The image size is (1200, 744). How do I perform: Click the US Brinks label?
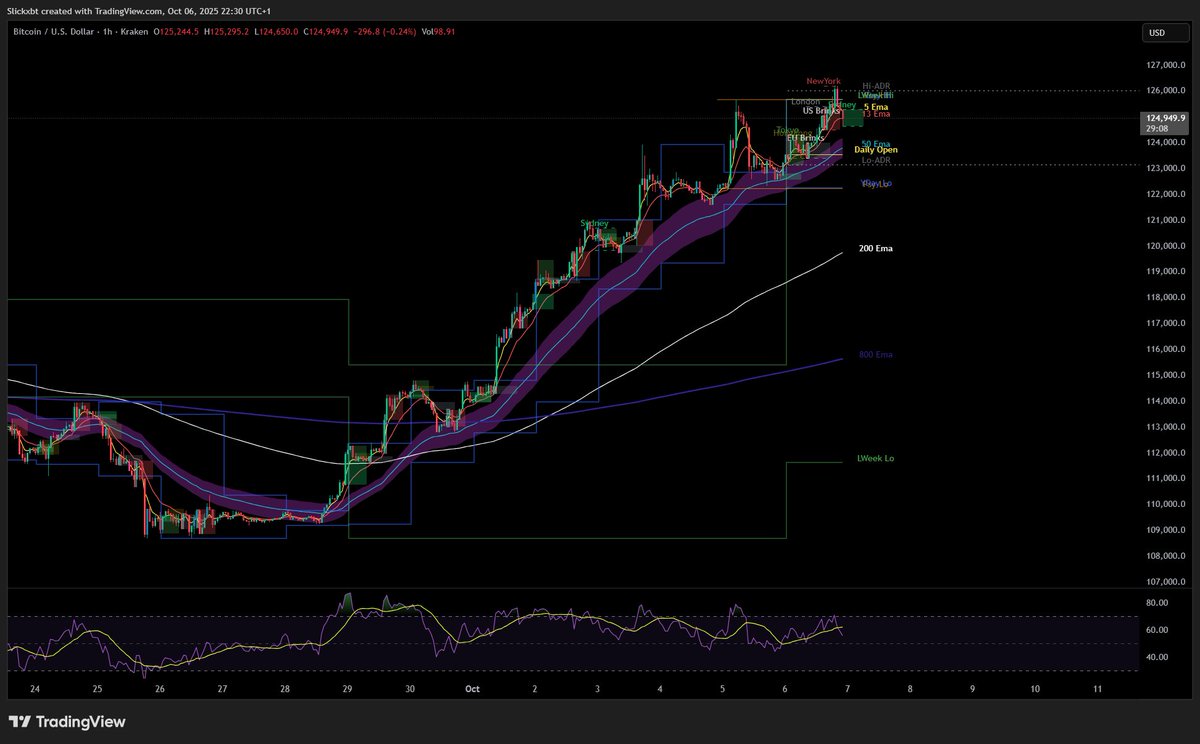coord(820,110)
